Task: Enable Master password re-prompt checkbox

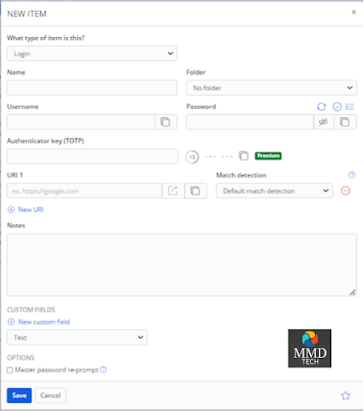Action: pyautogui.click(x=10, y=370)
